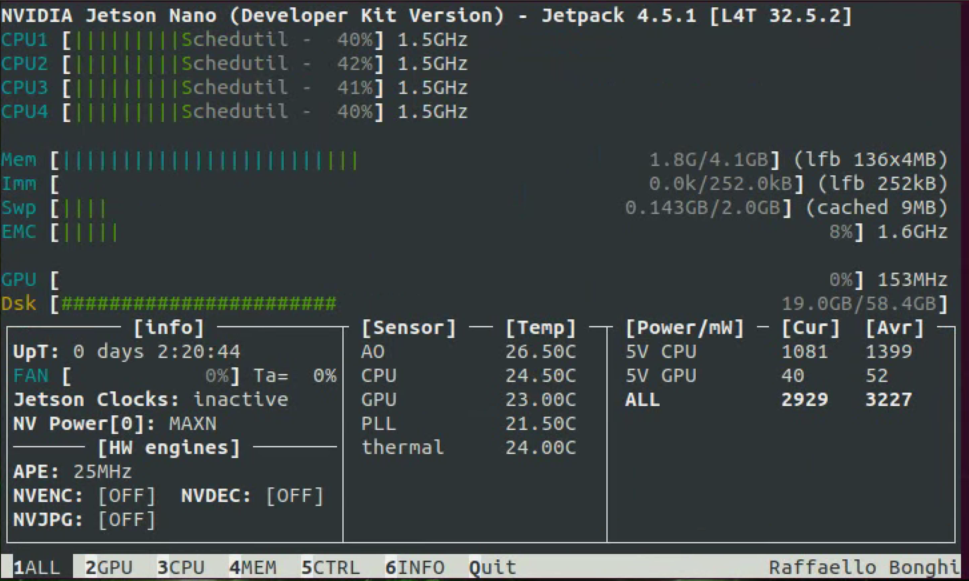Click the 19.0GB/58.4GB disk value
This screenshot has width=969, height=581.
(x=858, y=303)
